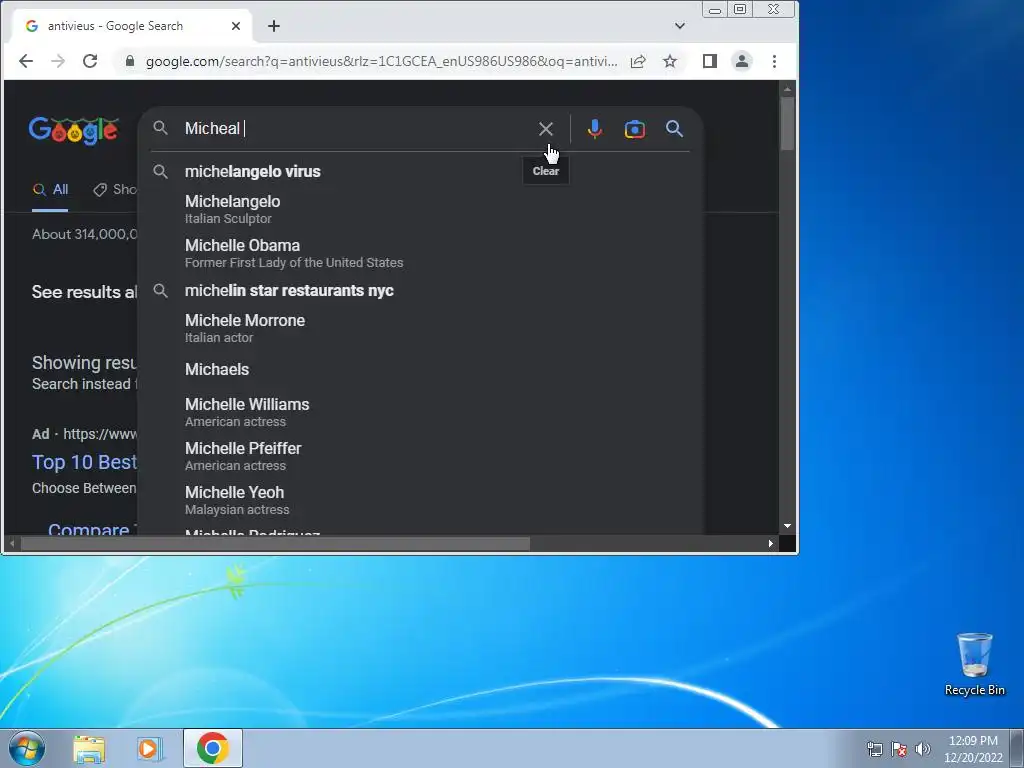Click the Google holiday logo
1024x768 pixels.
(73, 131)
